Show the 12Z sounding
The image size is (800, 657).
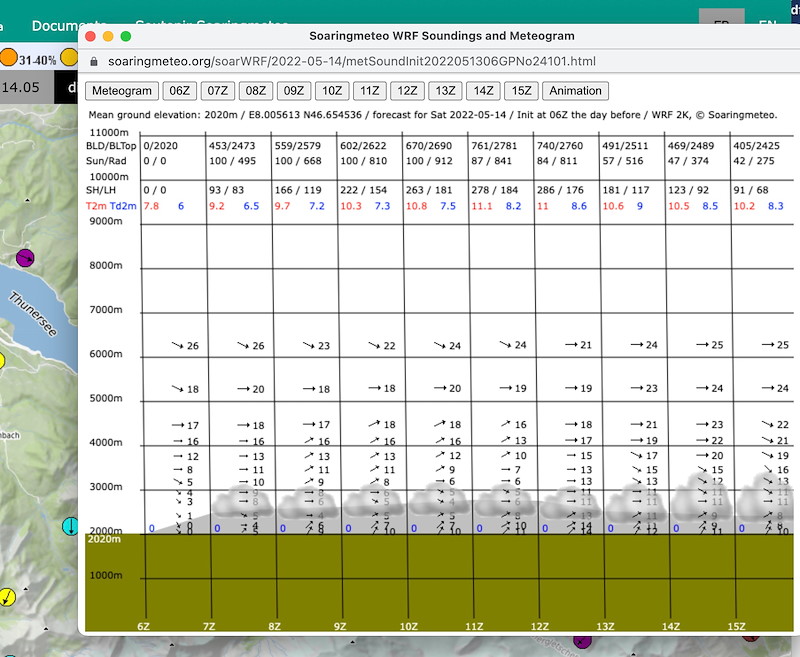pyautogui.click(x=407, y=91)
